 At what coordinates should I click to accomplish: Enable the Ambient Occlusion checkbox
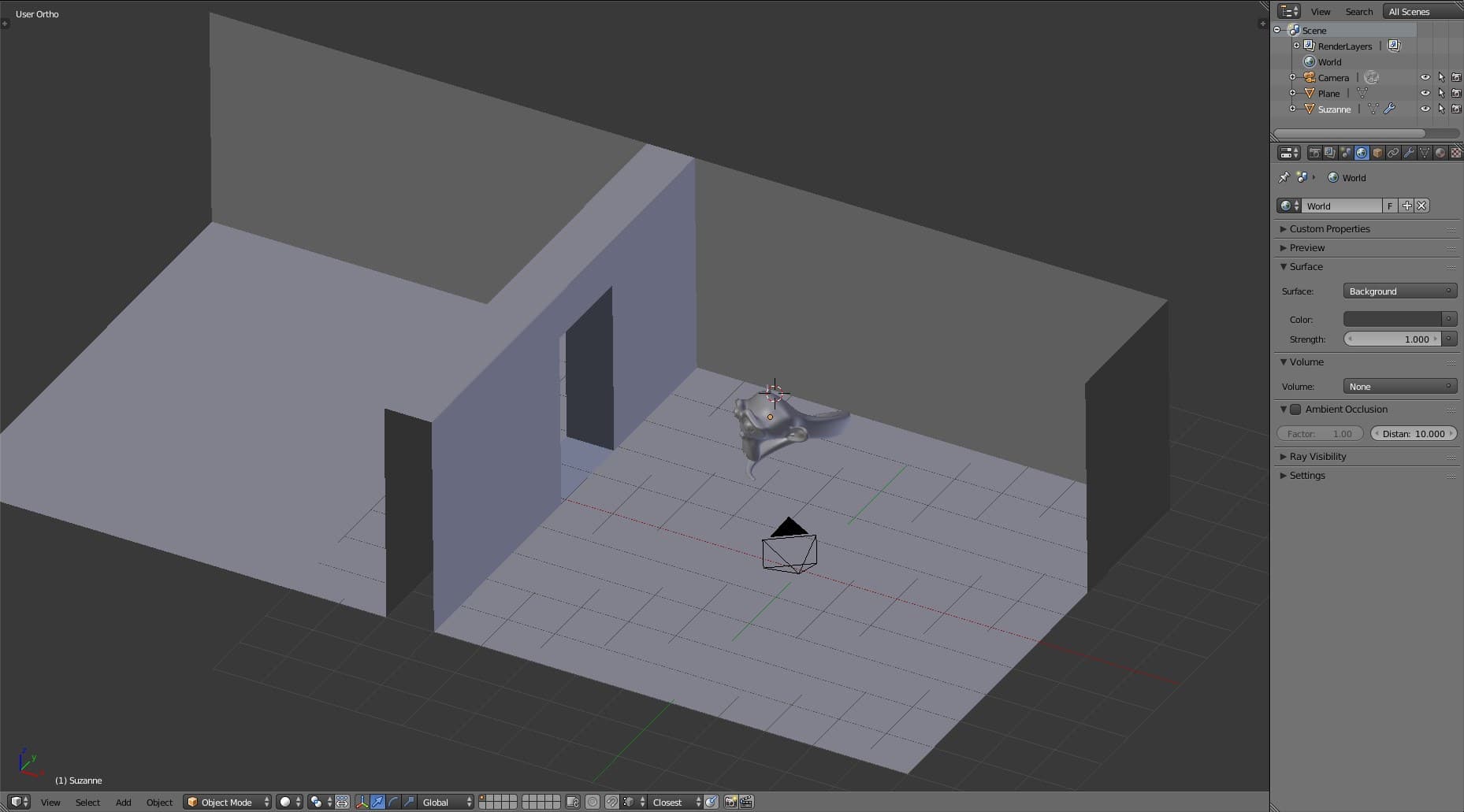click(1295, 410)
